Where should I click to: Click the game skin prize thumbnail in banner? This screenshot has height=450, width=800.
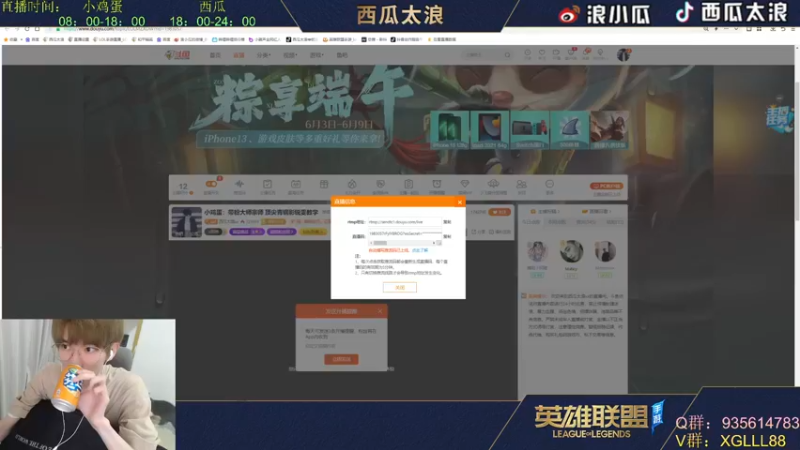coord(610,130)
